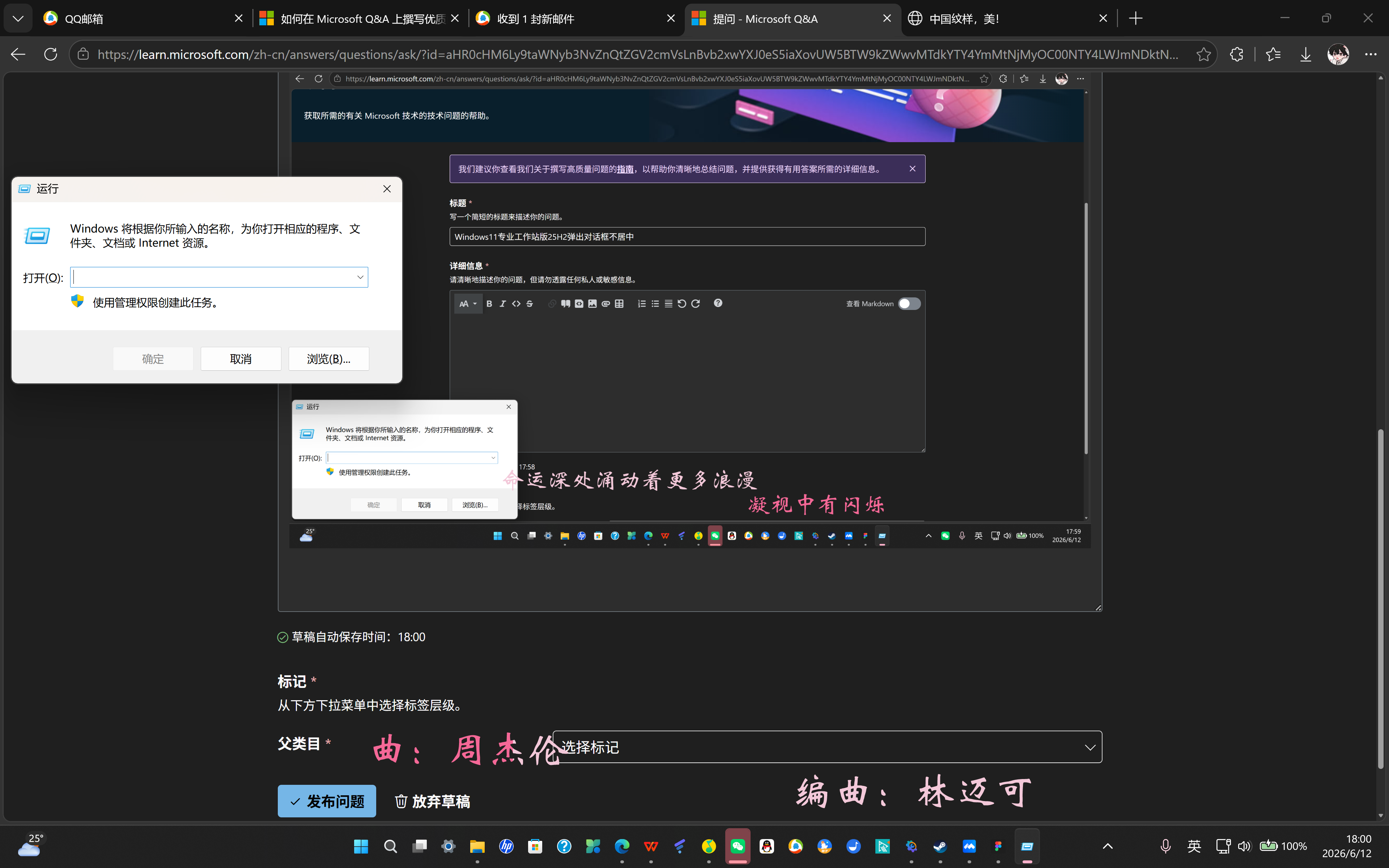Screen dimensions: 1389x868
Task: Click 浏览(B)... in the large Run dialog
Action: click(x=328, y=359)
